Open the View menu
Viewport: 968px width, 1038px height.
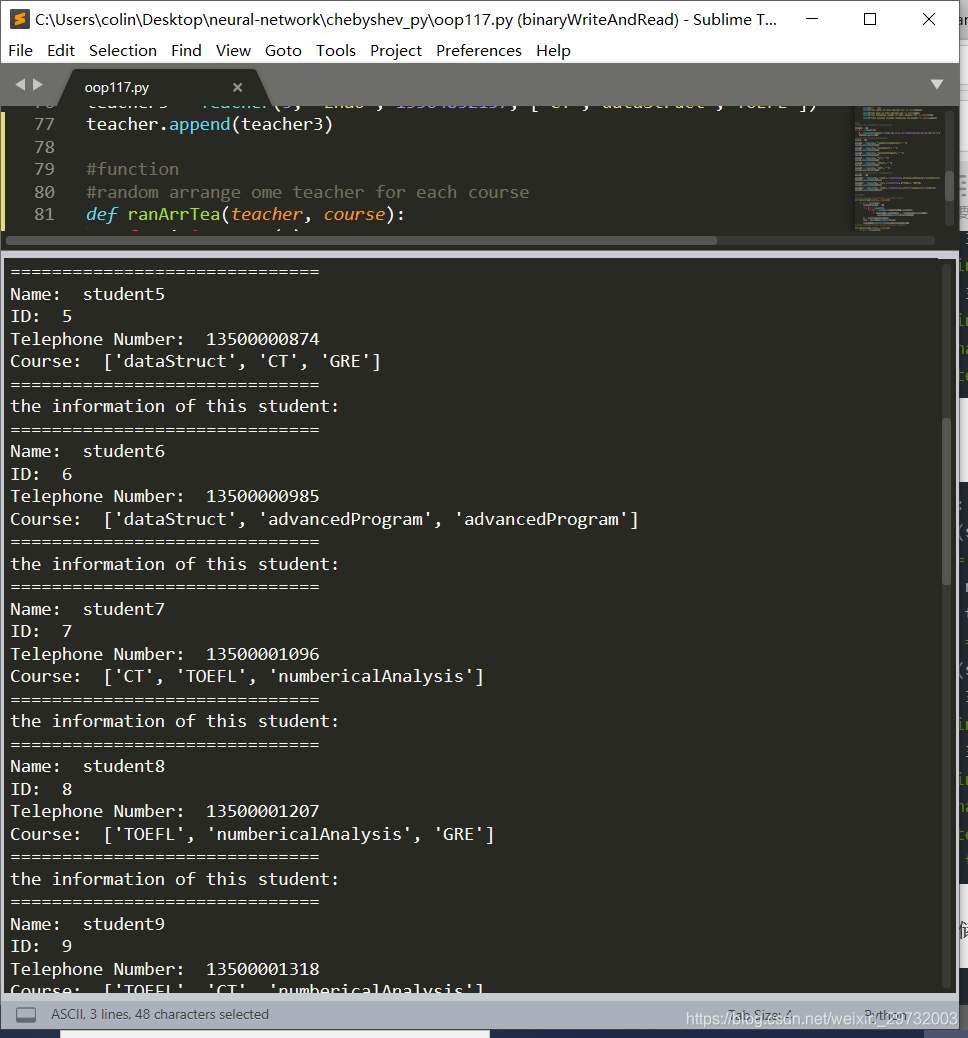(x=233, y=50)
